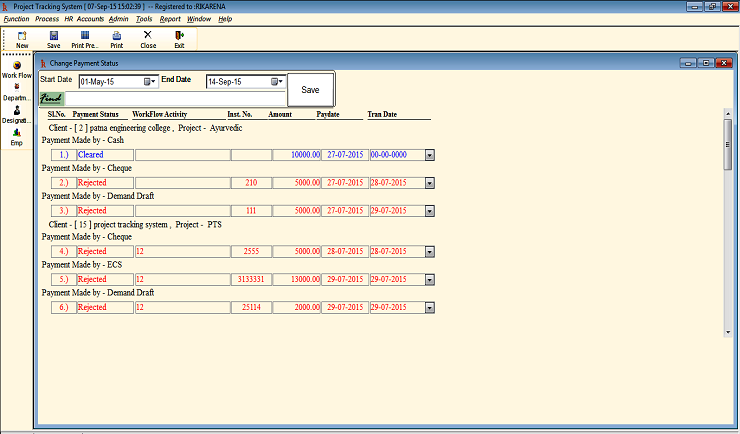Open the Report menu
Viewport: 740px width, 434px height.
click(170, 19)
